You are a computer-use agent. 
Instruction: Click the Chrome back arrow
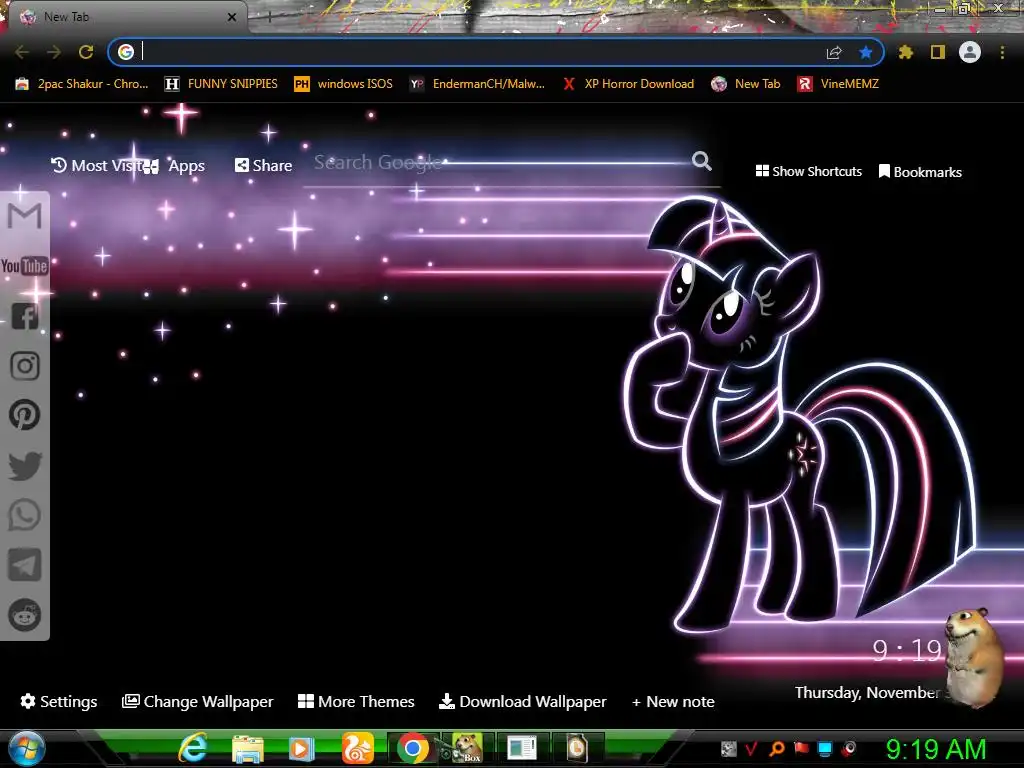tap(22, 52)
